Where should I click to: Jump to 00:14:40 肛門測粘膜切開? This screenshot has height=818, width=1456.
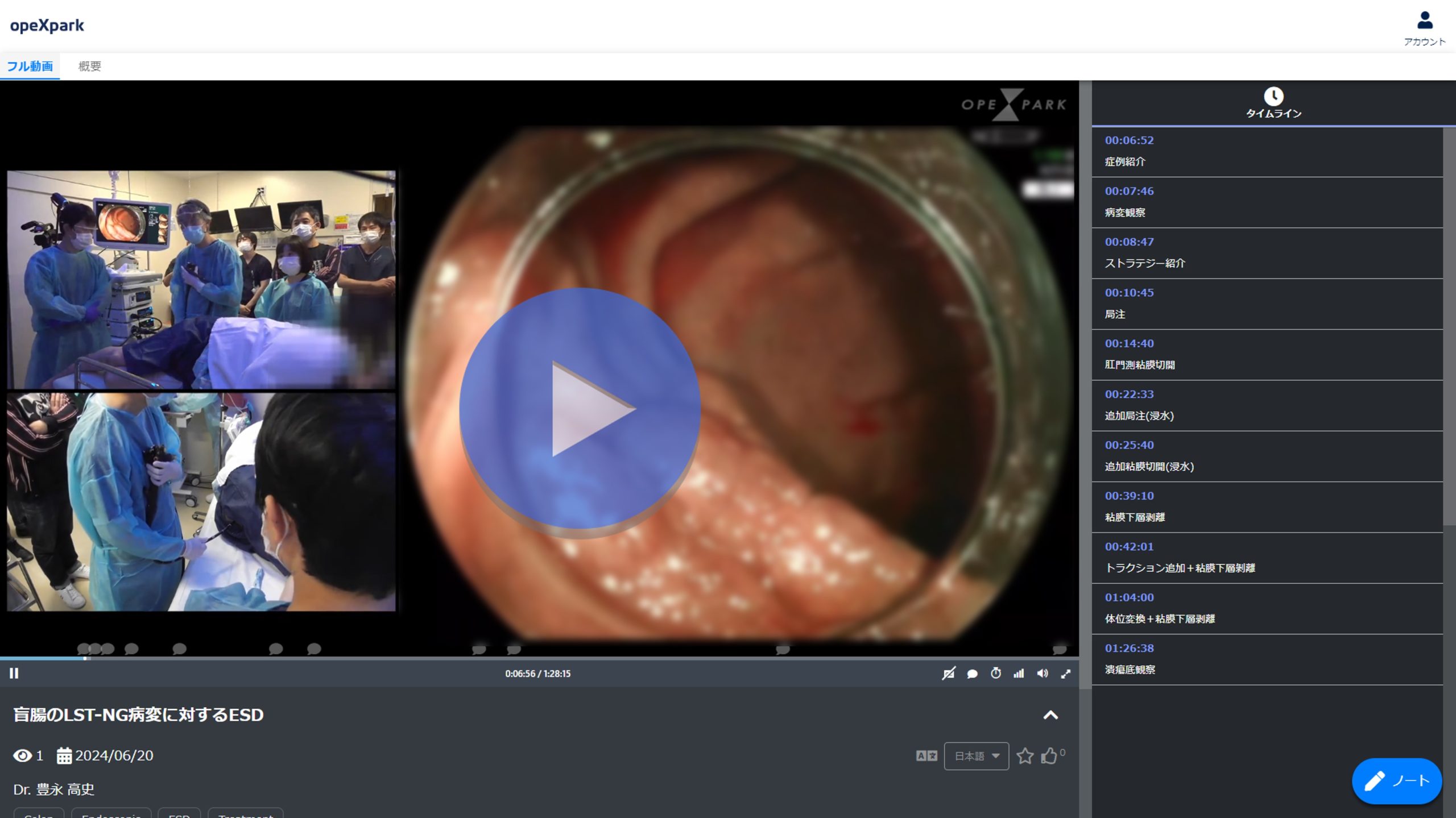click(1267, 355)
